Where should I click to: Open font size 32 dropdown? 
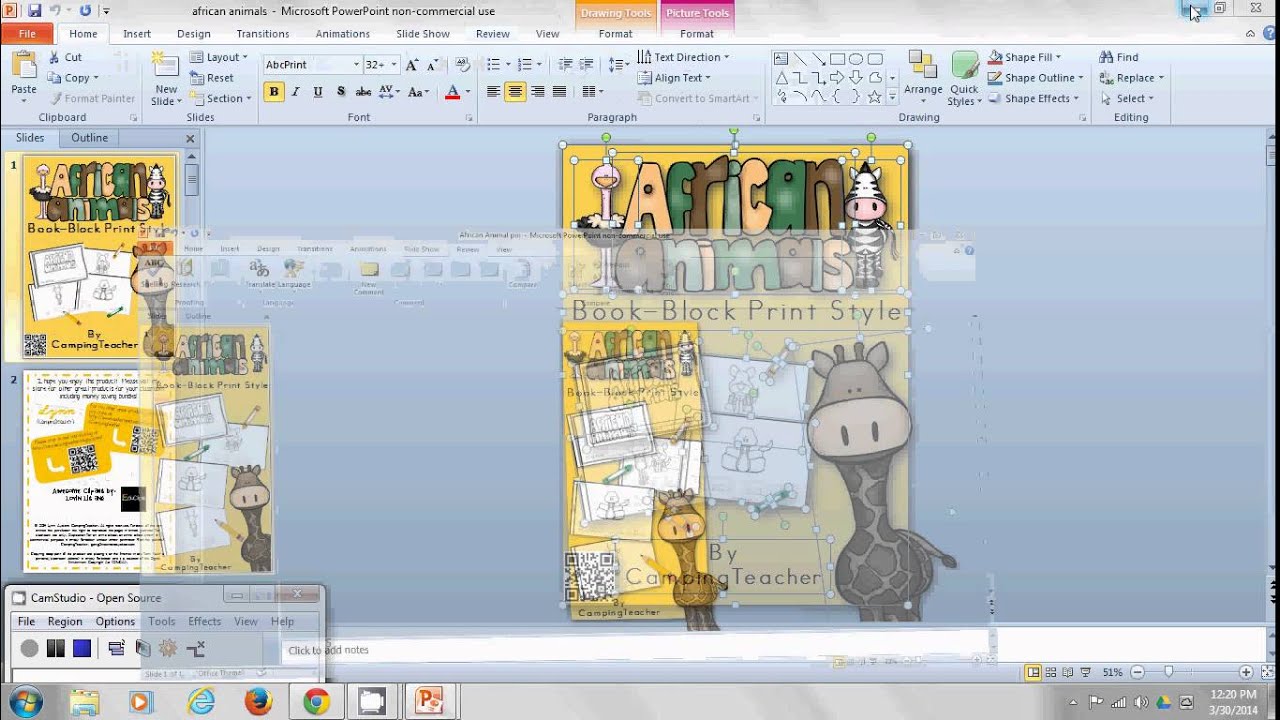click(x=393, y=65)
